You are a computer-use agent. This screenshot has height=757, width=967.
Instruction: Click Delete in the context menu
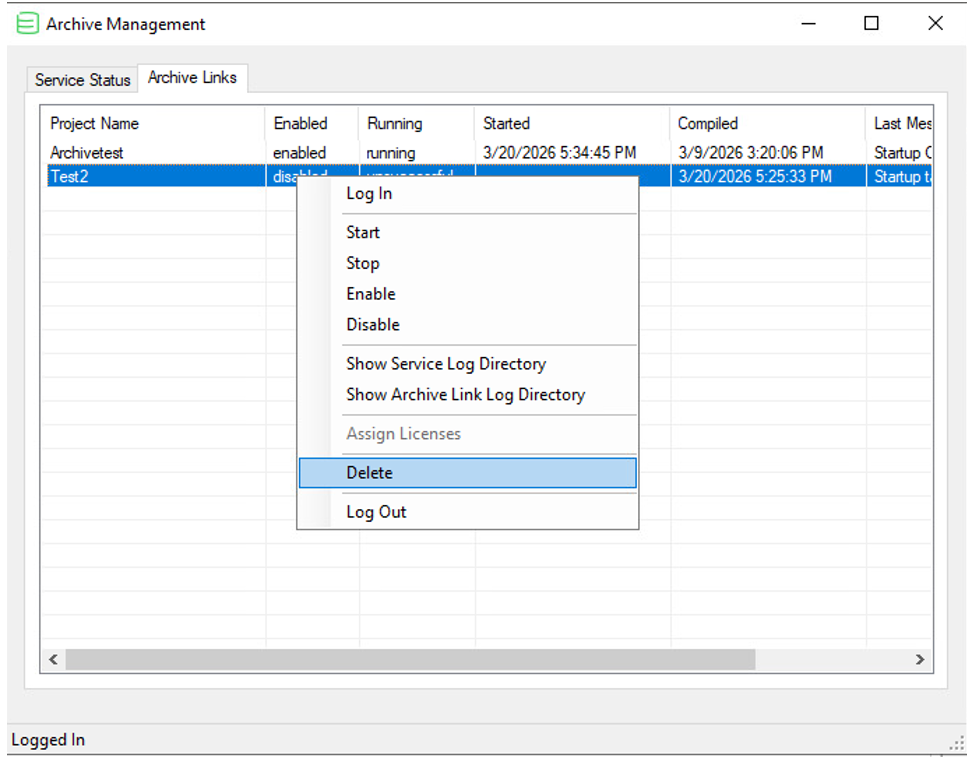[x=467, y=473]
